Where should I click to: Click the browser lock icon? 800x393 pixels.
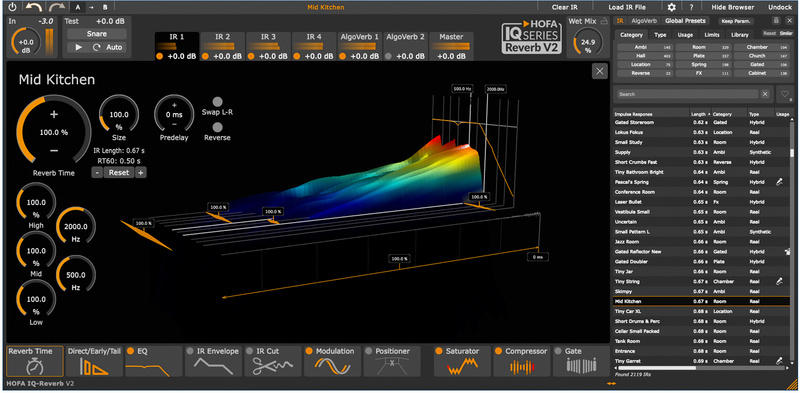[x=776, y=20]
